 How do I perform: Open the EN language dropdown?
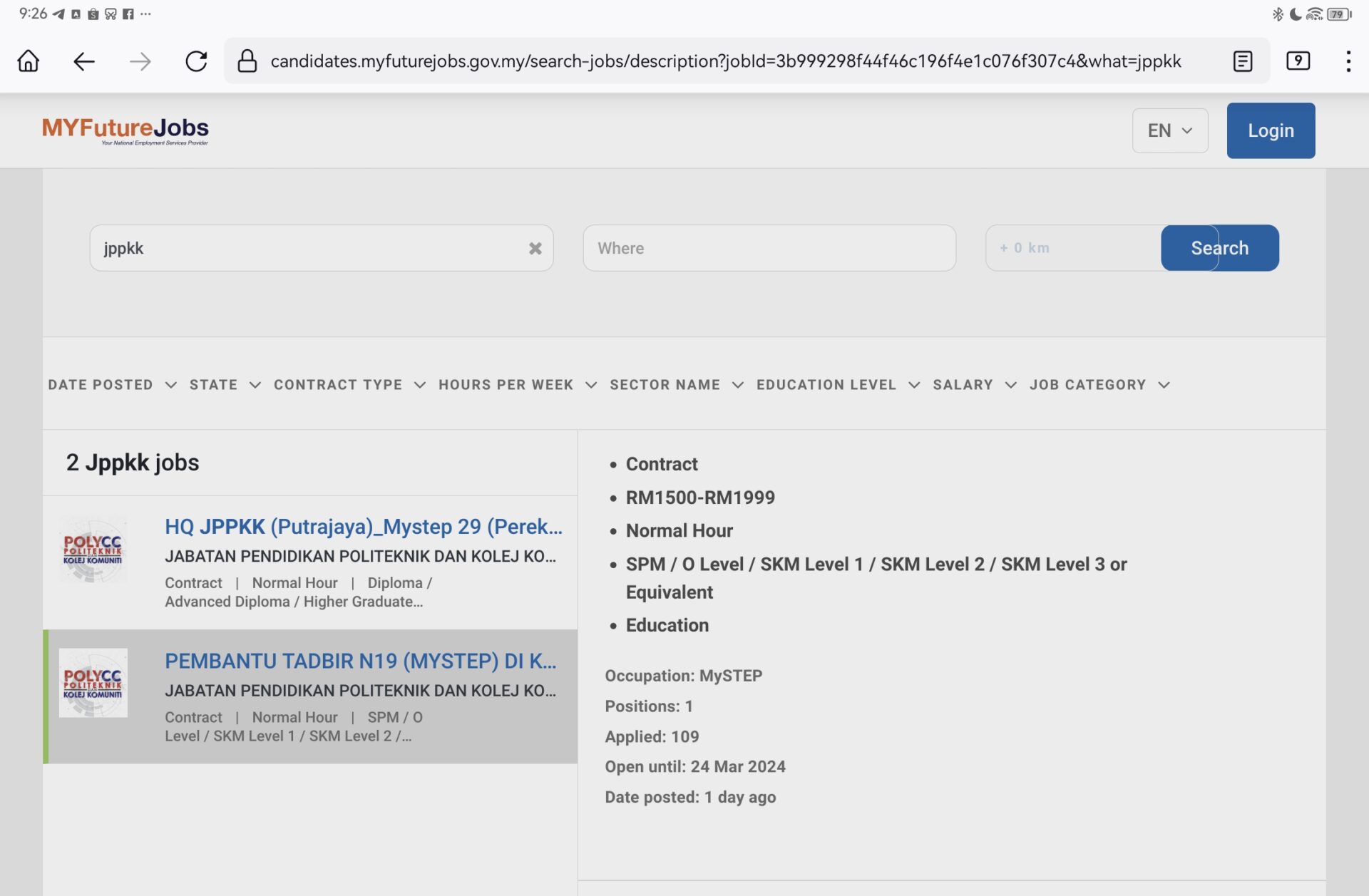click(x=1169, y=130)
